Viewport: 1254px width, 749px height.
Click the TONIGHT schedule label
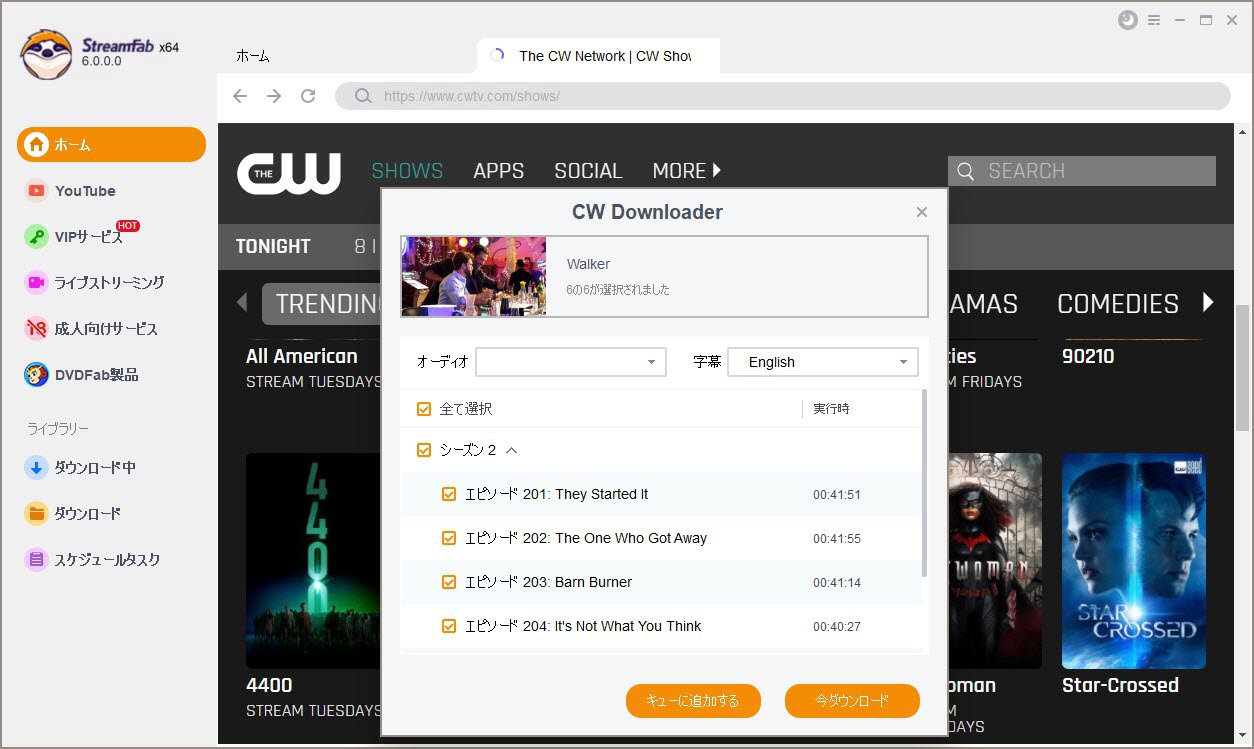click(273, 246)
